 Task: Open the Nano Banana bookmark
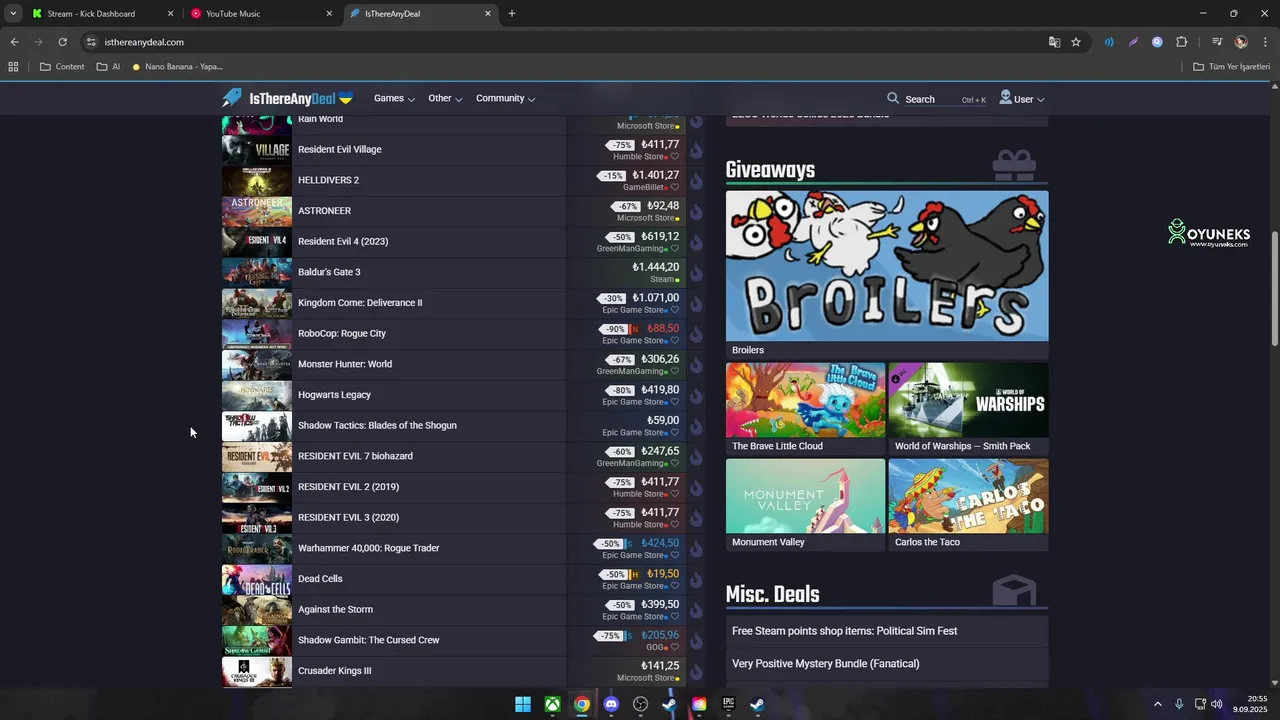[x=177, y=67]
